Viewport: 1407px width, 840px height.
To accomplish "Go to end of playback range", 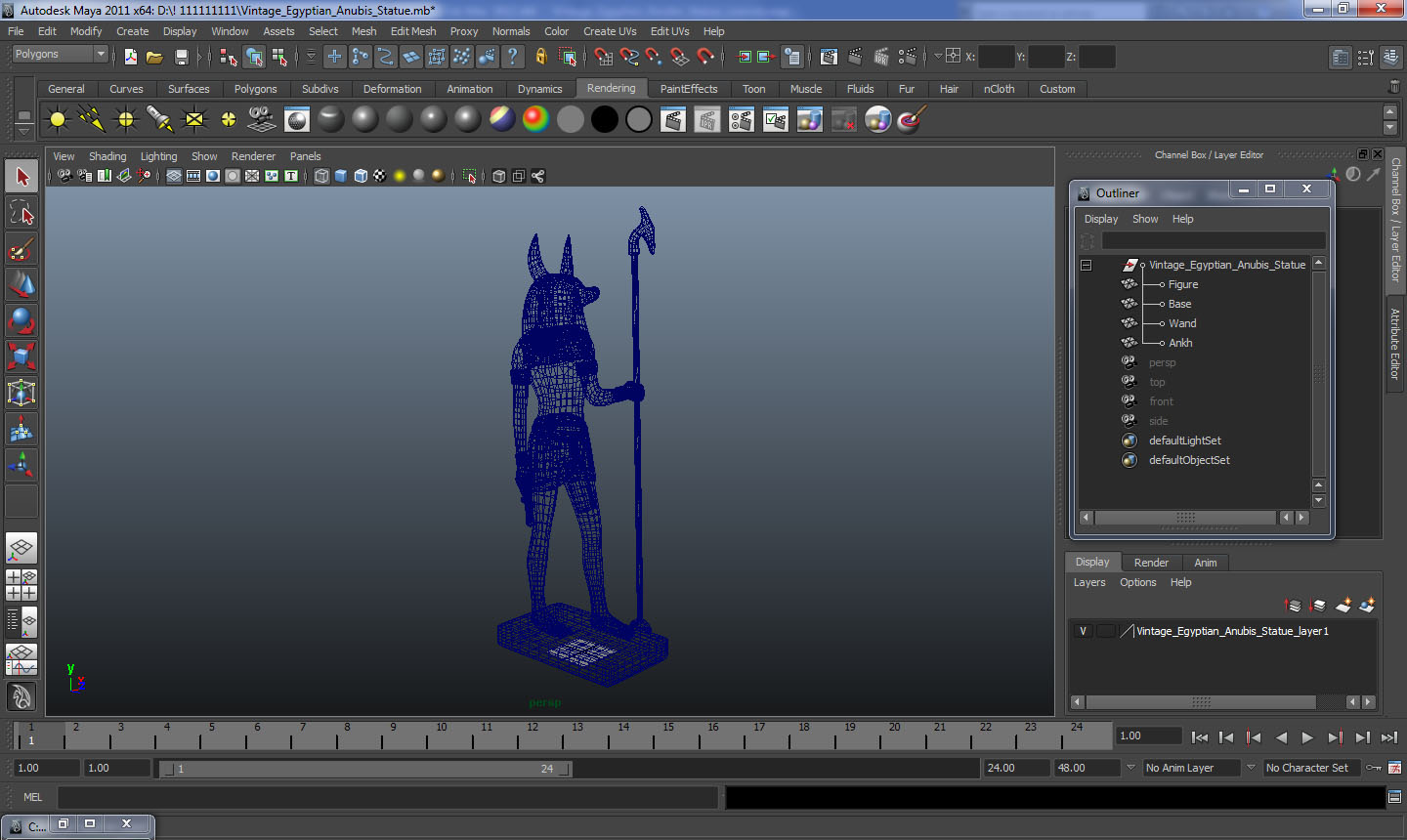I will click(x=1389, y=737).
